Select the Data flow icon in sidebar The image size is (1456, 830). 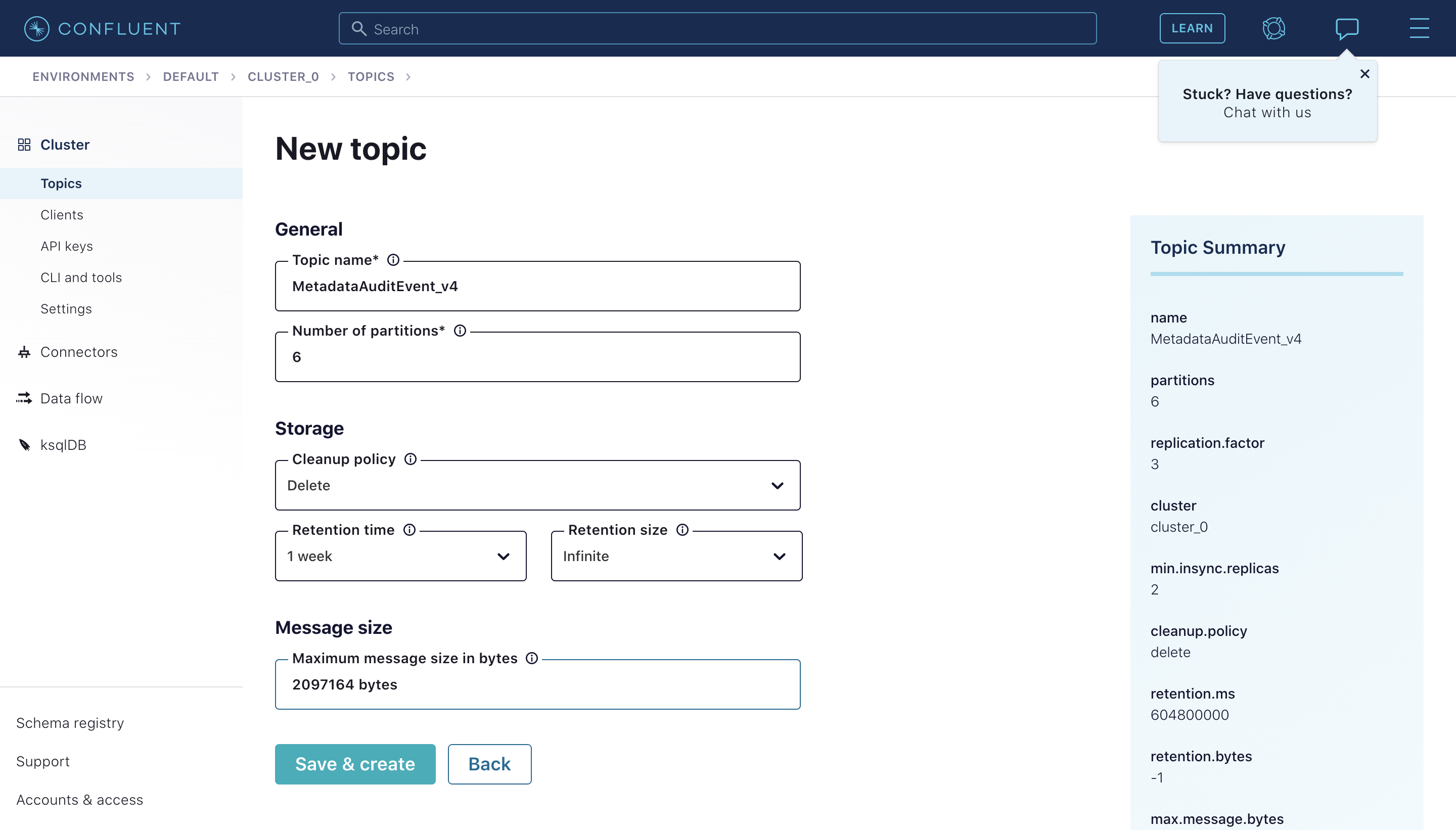[x=23, y=398]
